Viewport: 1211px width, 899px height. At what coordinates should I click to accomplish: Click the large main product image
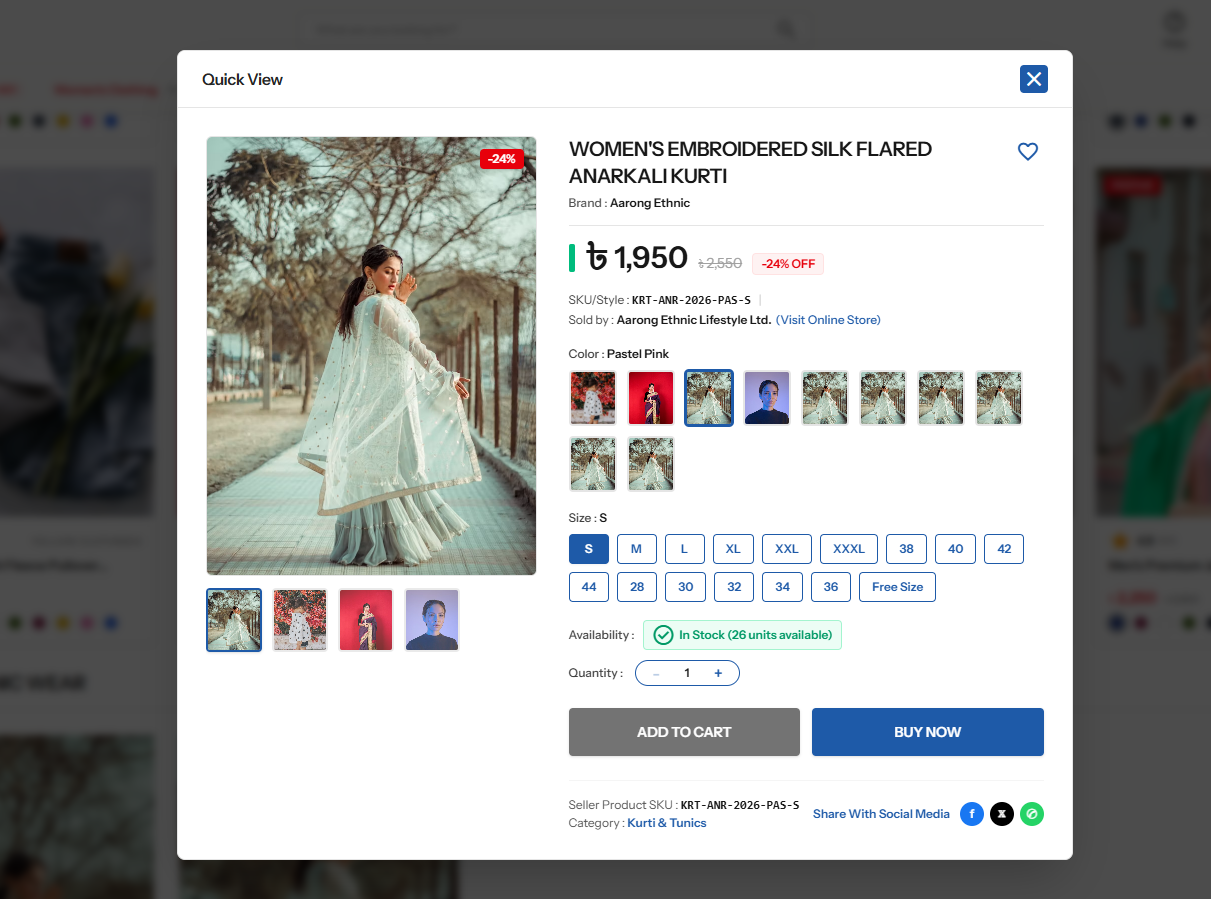371,356
